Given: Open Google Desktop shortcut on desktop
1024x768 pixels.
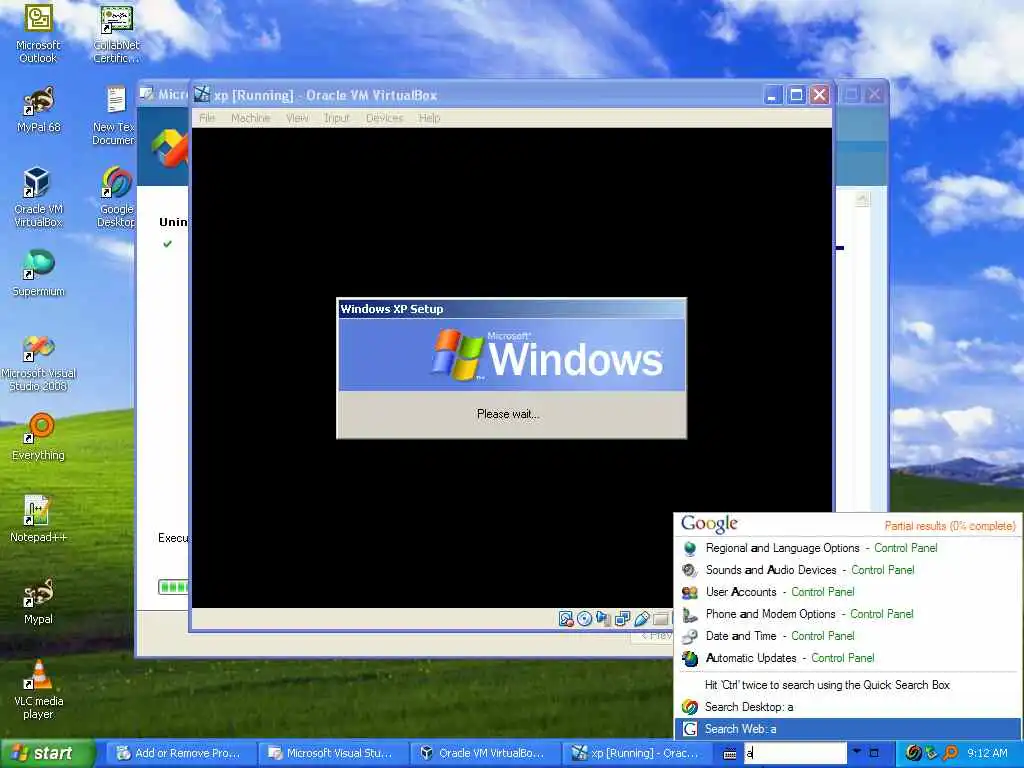Looking at the screenshot, I should 117,197.
